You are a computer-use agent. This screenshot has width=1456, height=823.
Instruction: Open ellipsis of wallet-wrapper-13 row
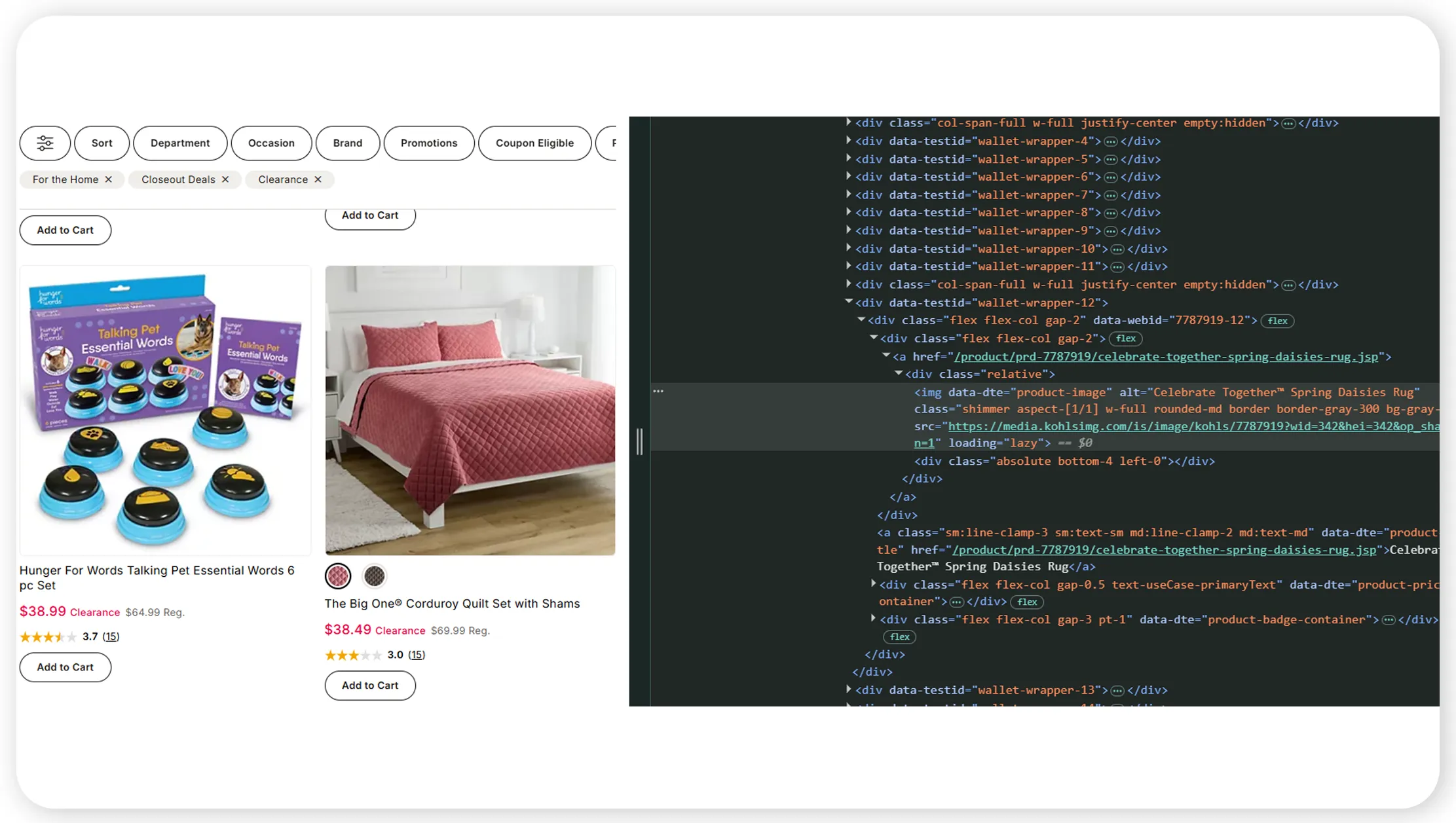click(x=1117, y=691)
